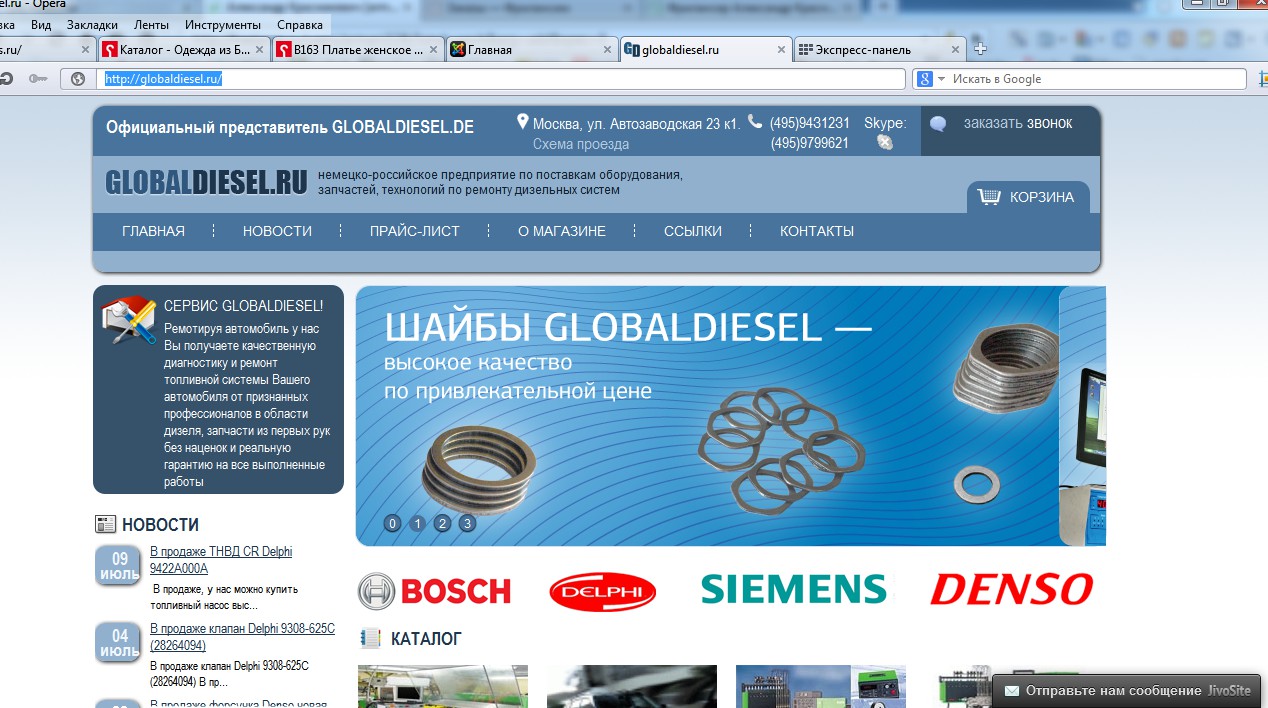The height and width of the screenshot is (708, 1268).
Task: Click the Искать в Google search field
Action: pos(1097,79)
